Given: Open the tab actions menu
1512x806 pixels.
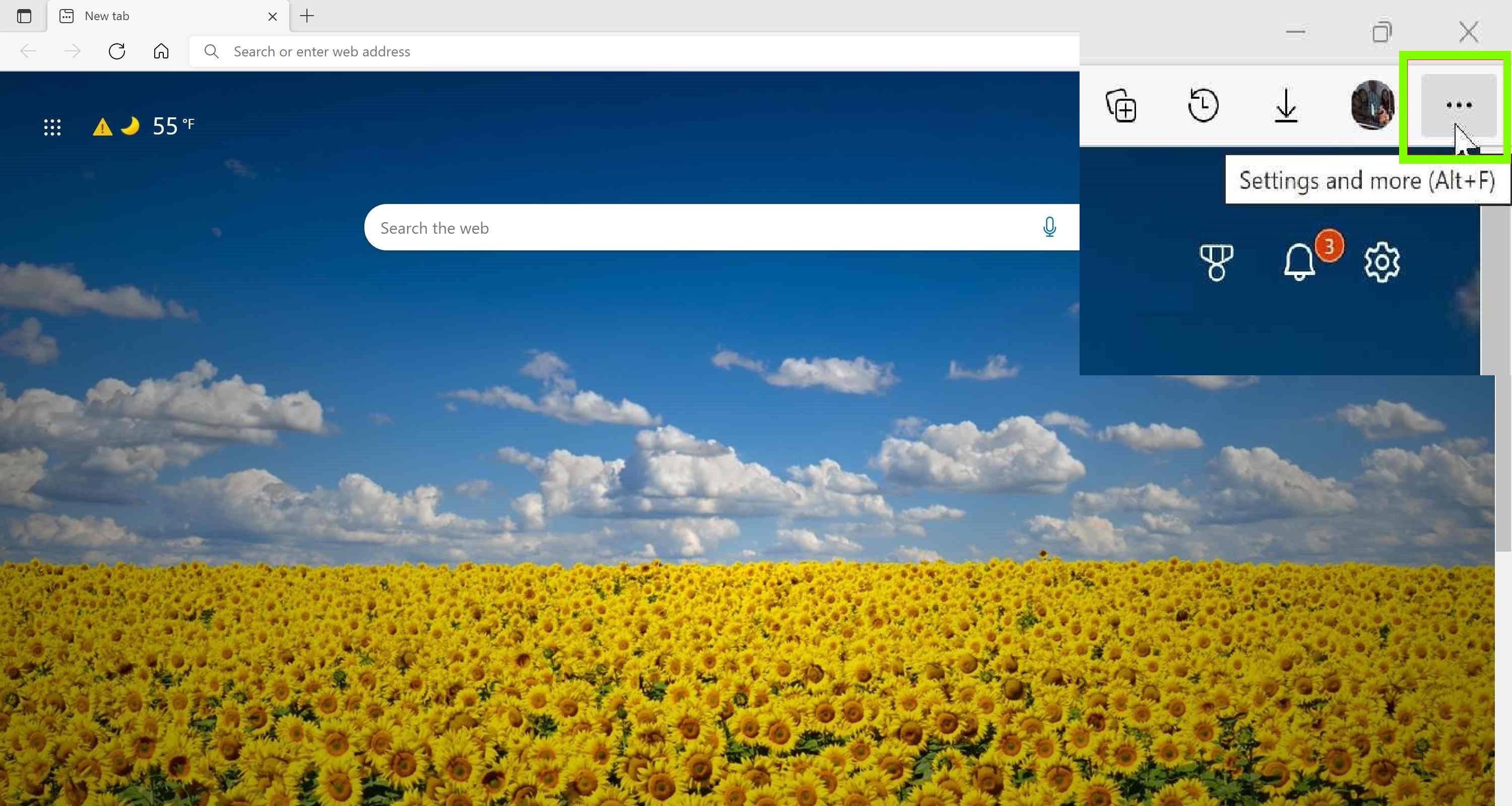Looking at the screenshot, I should [24, 16].
